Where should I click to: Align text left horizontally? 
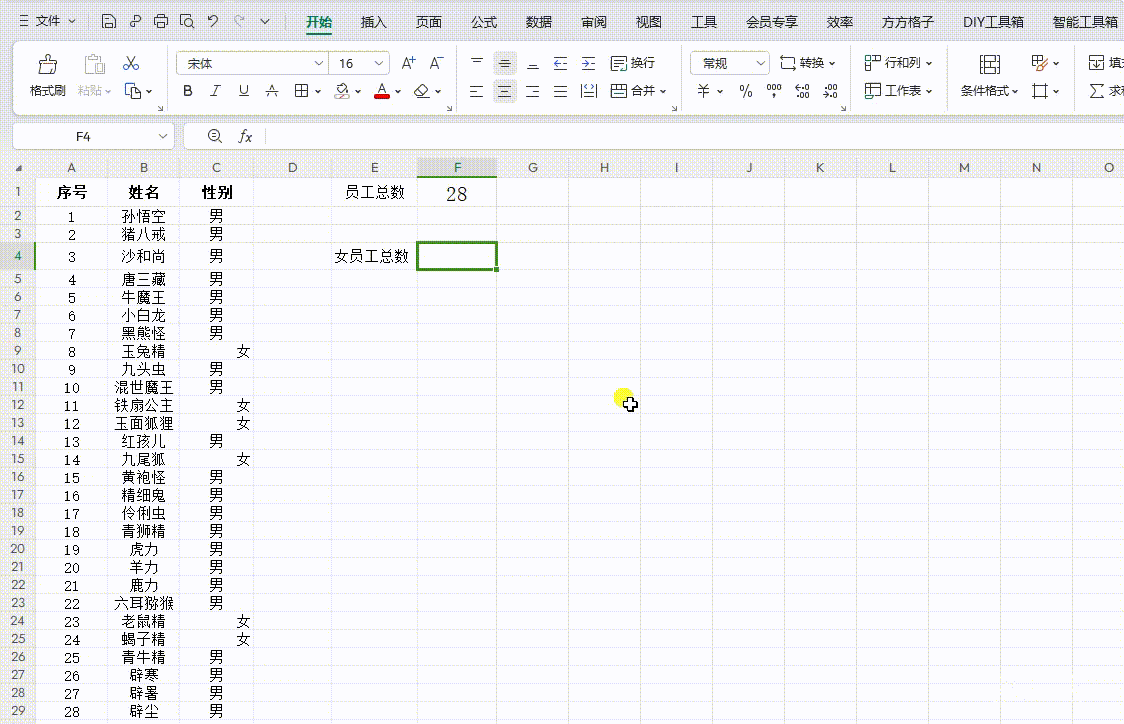pos(477,91)
